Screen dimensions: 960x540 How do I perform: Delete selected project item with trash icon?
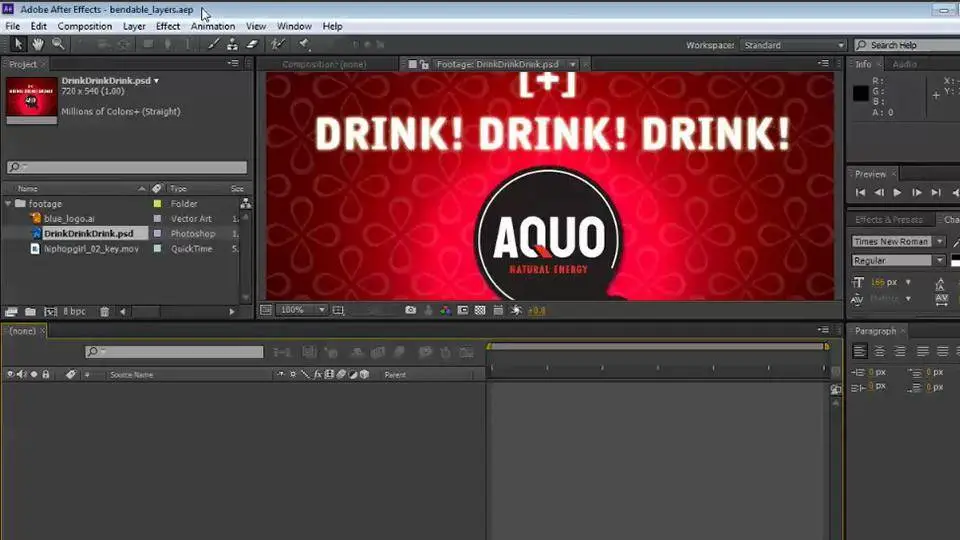(x=105, y=312)
